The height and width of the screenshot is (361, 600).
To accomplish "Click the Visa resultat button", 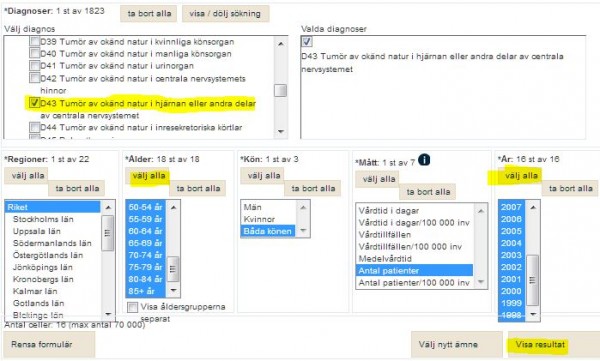I will coord(553,345).
